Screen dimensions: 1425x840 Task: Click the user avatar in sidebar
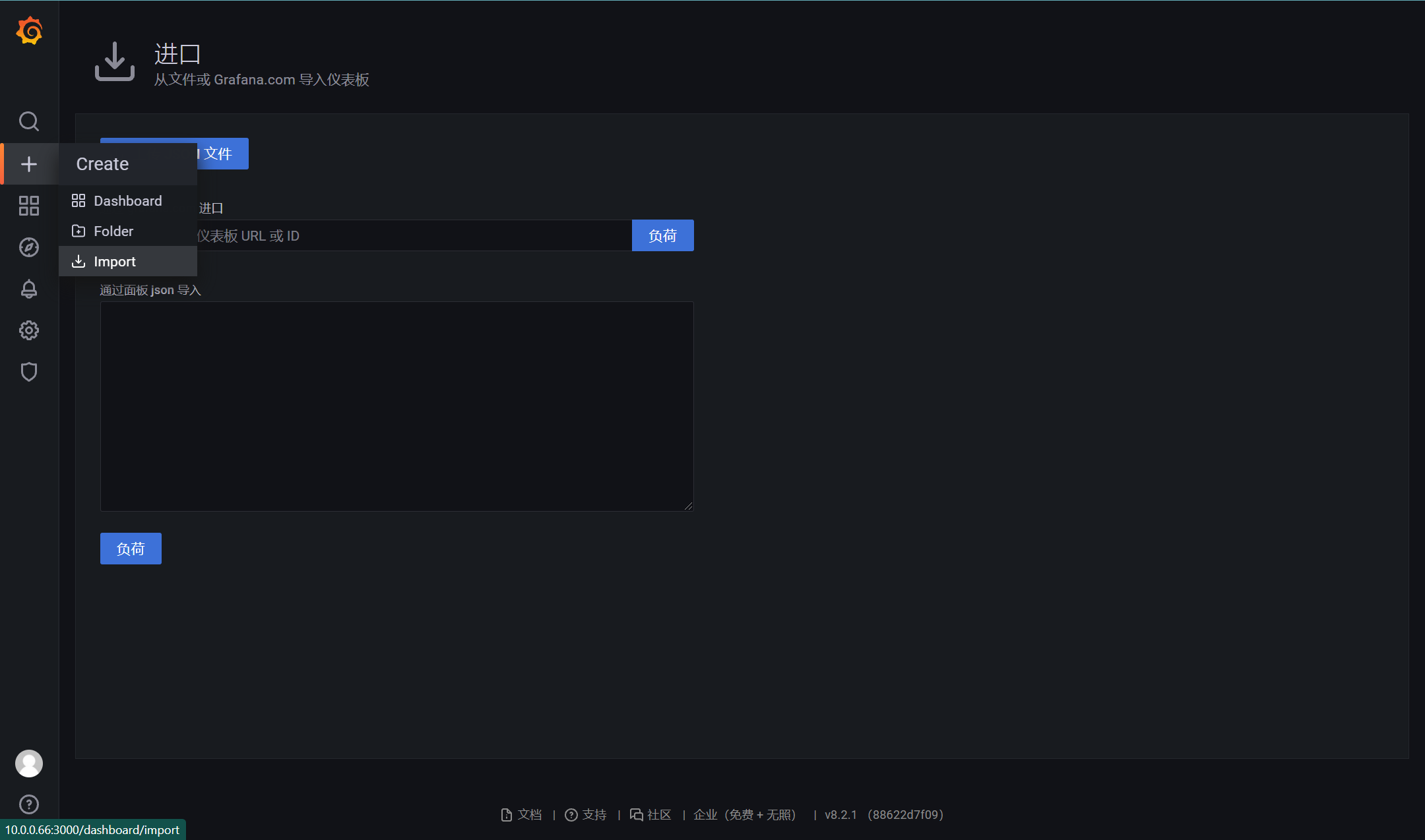click(x=29, y=764)
